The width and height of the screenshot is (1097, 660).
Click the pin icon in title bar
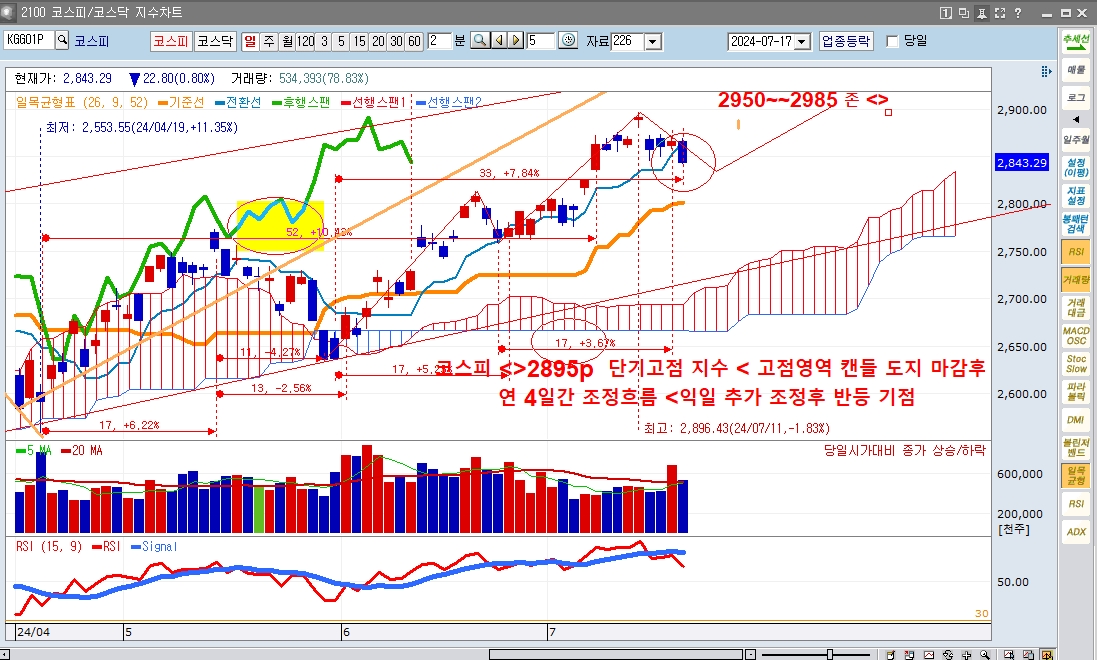tap(982, 13)
